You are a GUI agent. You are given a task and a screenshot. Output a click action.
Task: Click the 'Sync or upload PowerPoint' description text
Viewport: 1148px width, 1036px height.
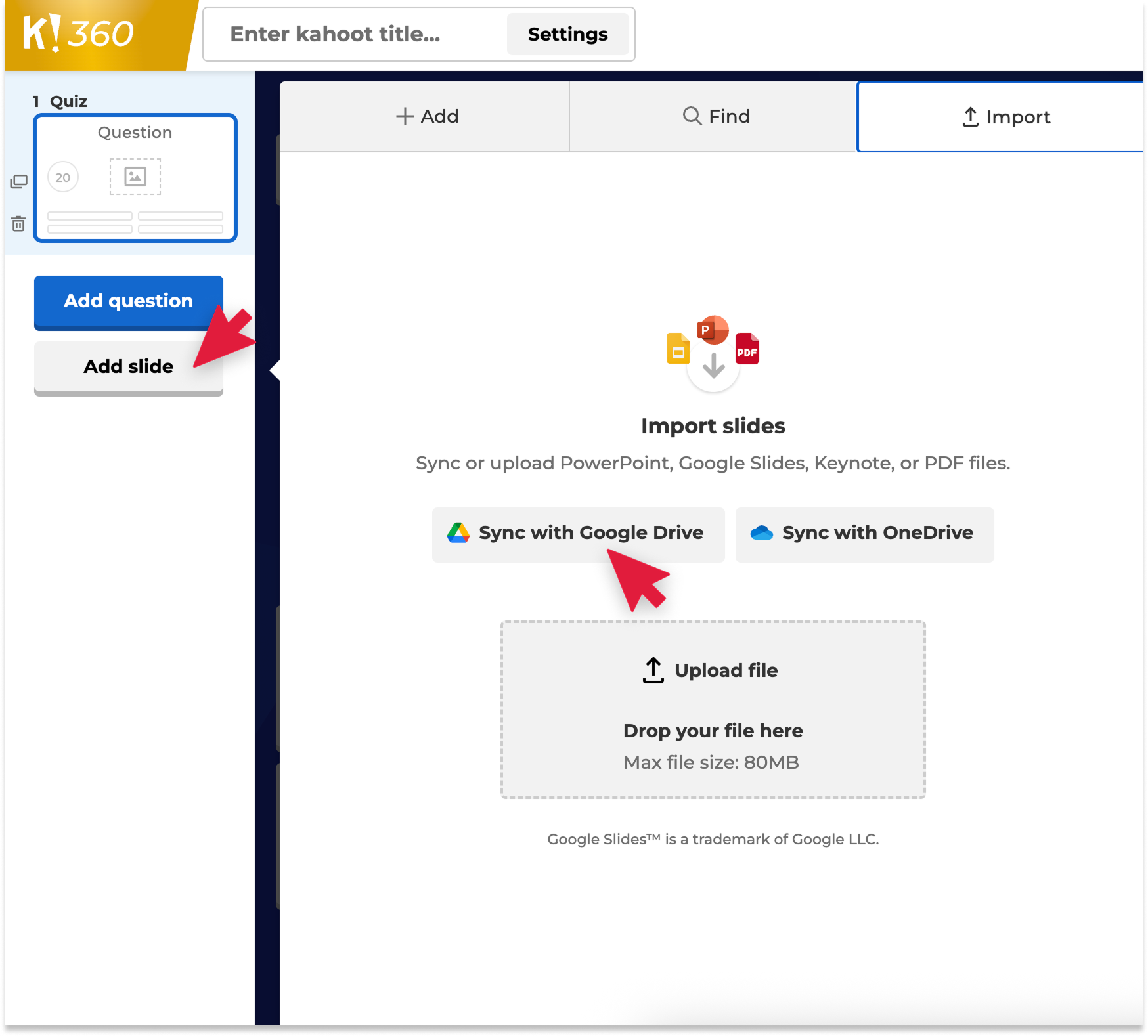pos(713,463)
